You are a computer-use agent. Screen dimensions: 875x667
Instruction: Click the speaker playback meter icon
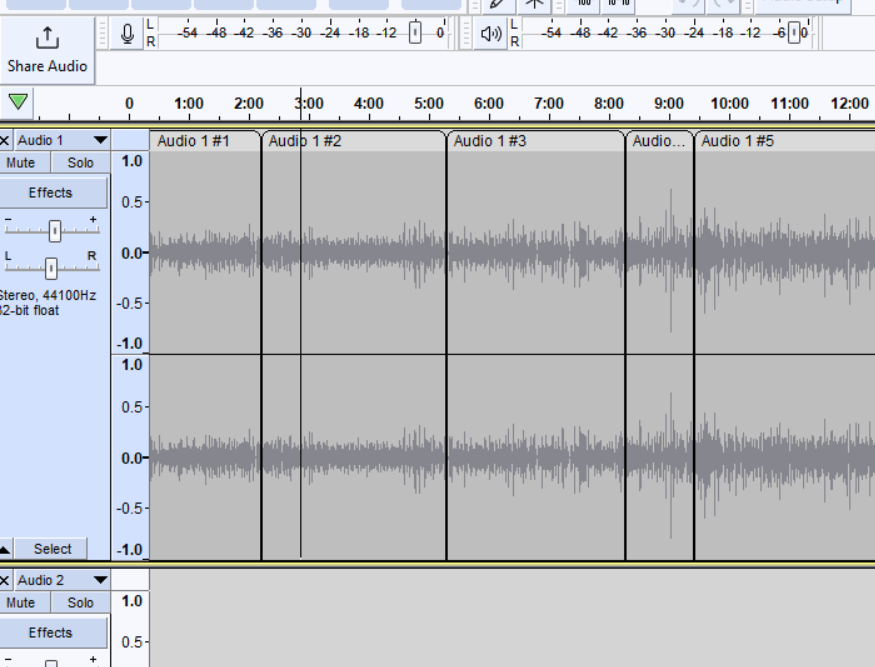click(x=490, y=34)
